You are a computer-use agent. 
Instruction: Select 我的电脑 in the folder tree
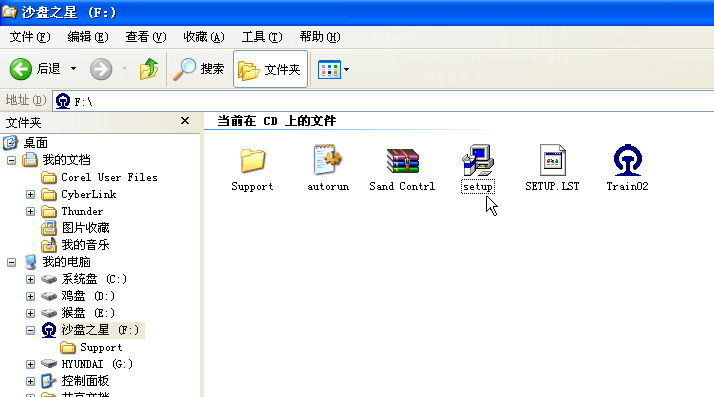coord(66,262)
